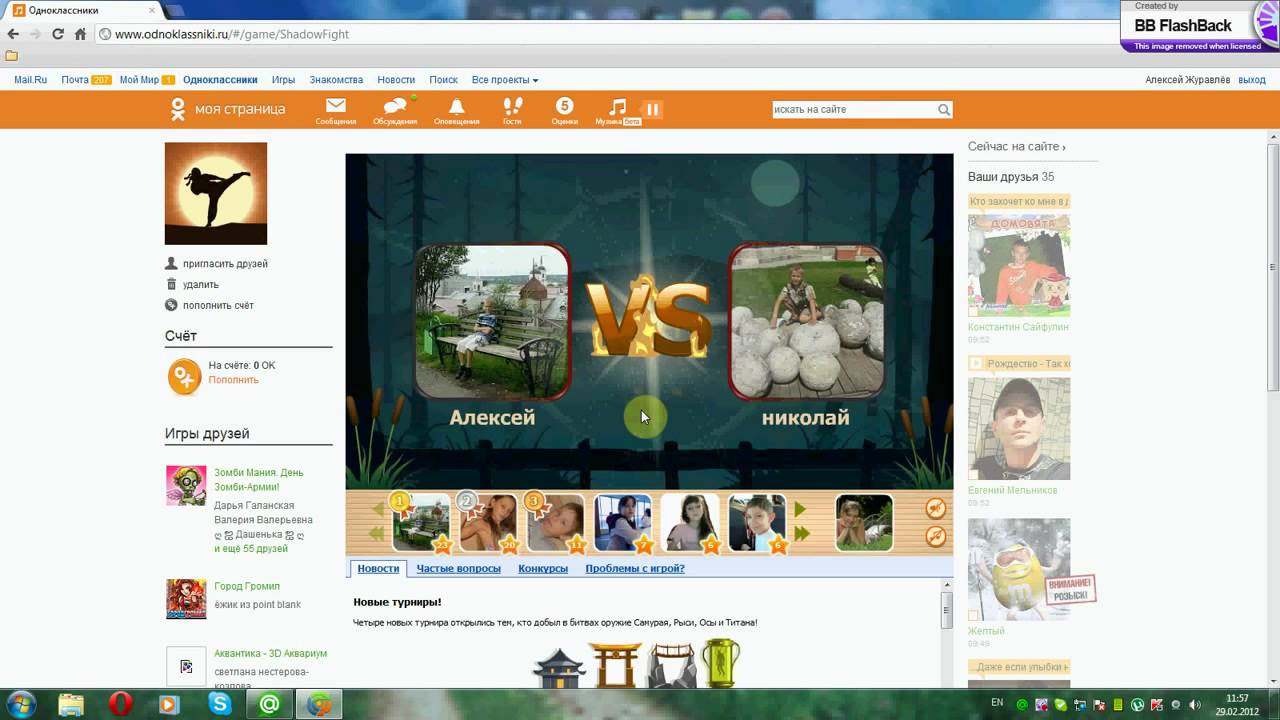Jump to rating list end with the double right arrow
1280x720 pixels.
point(802,535)
